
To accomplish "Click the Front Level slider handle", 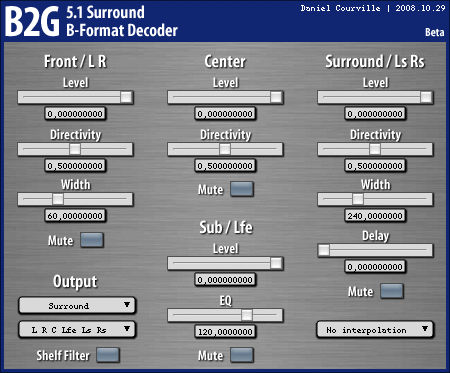I will pos(126,97).
